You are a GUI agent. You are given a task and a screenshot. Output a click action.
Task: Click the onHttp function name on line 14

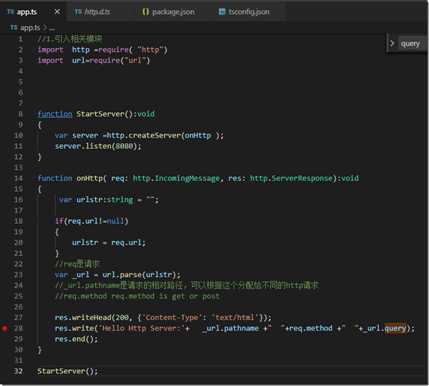point(90,178)
